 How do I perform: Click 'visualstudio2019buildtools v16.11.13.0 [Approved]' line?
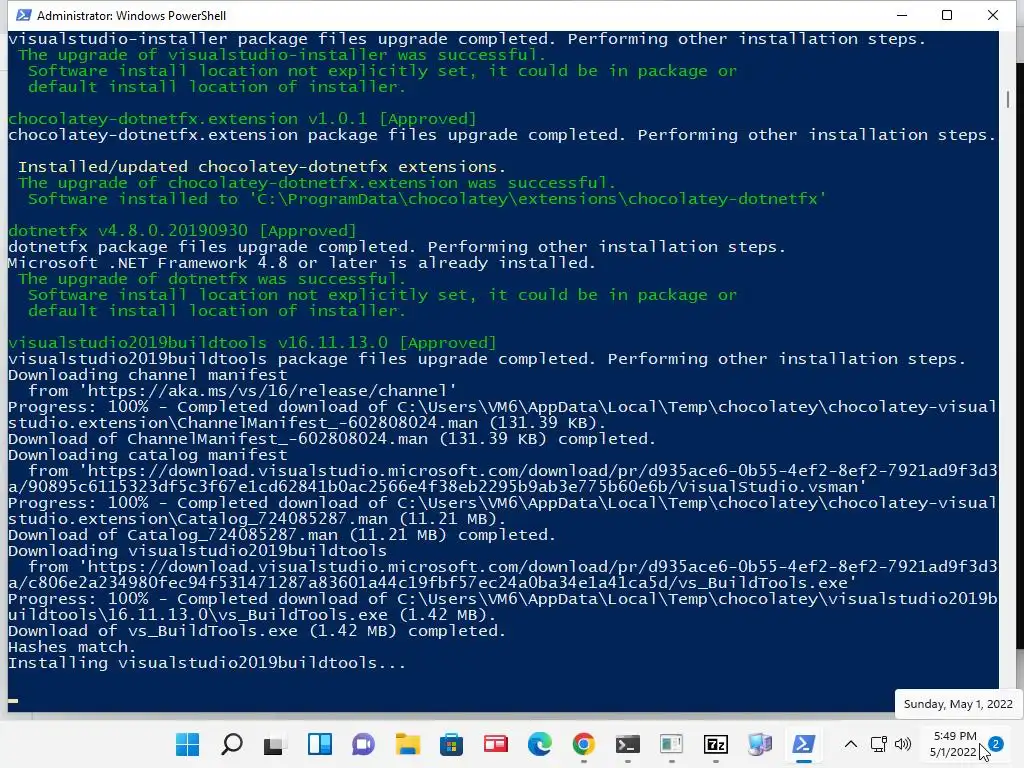(252, 343)
